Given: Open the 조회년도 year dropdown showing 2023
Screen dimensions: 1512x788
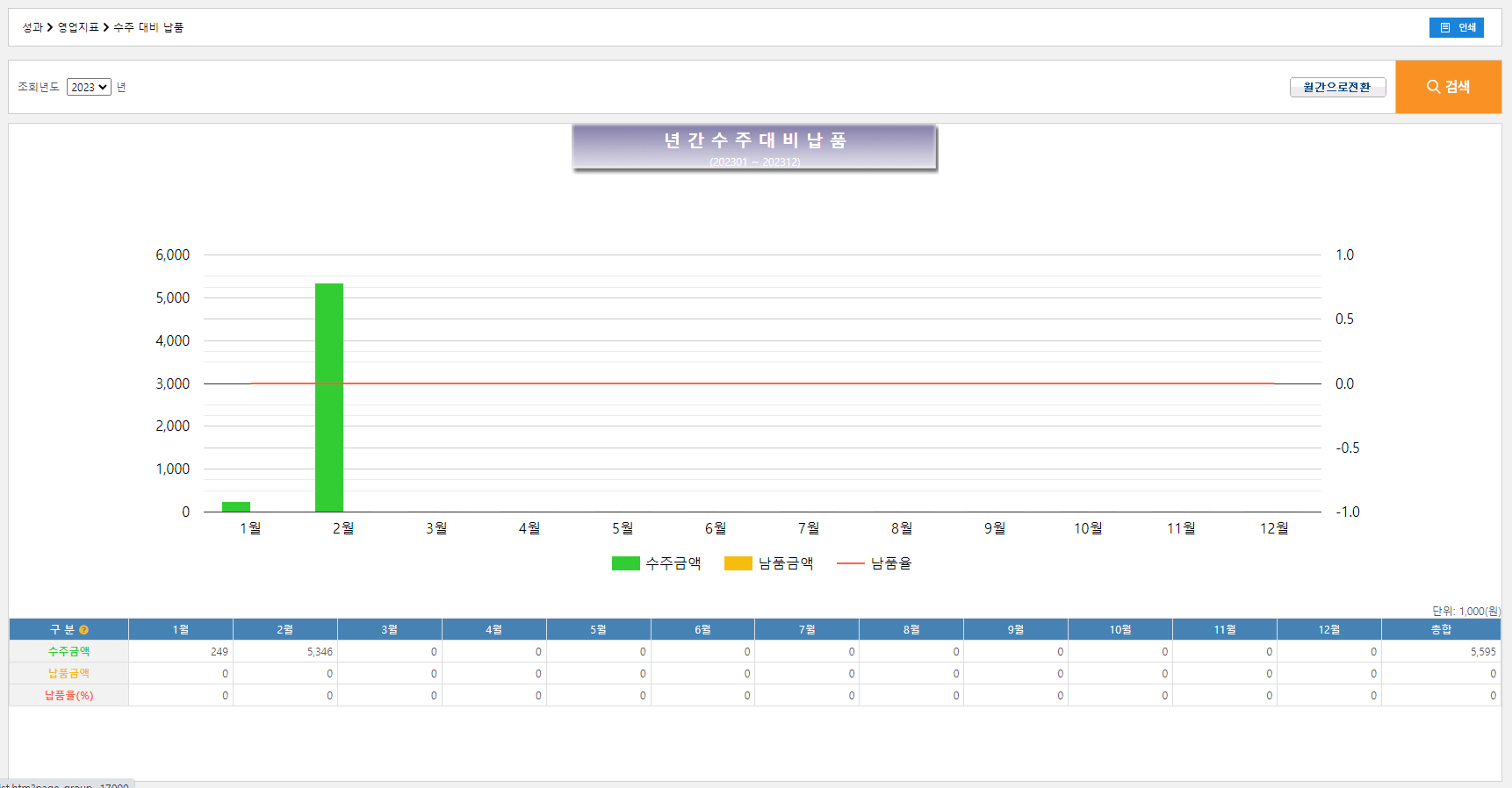Looking at the screenshot, I should point(89,87).
